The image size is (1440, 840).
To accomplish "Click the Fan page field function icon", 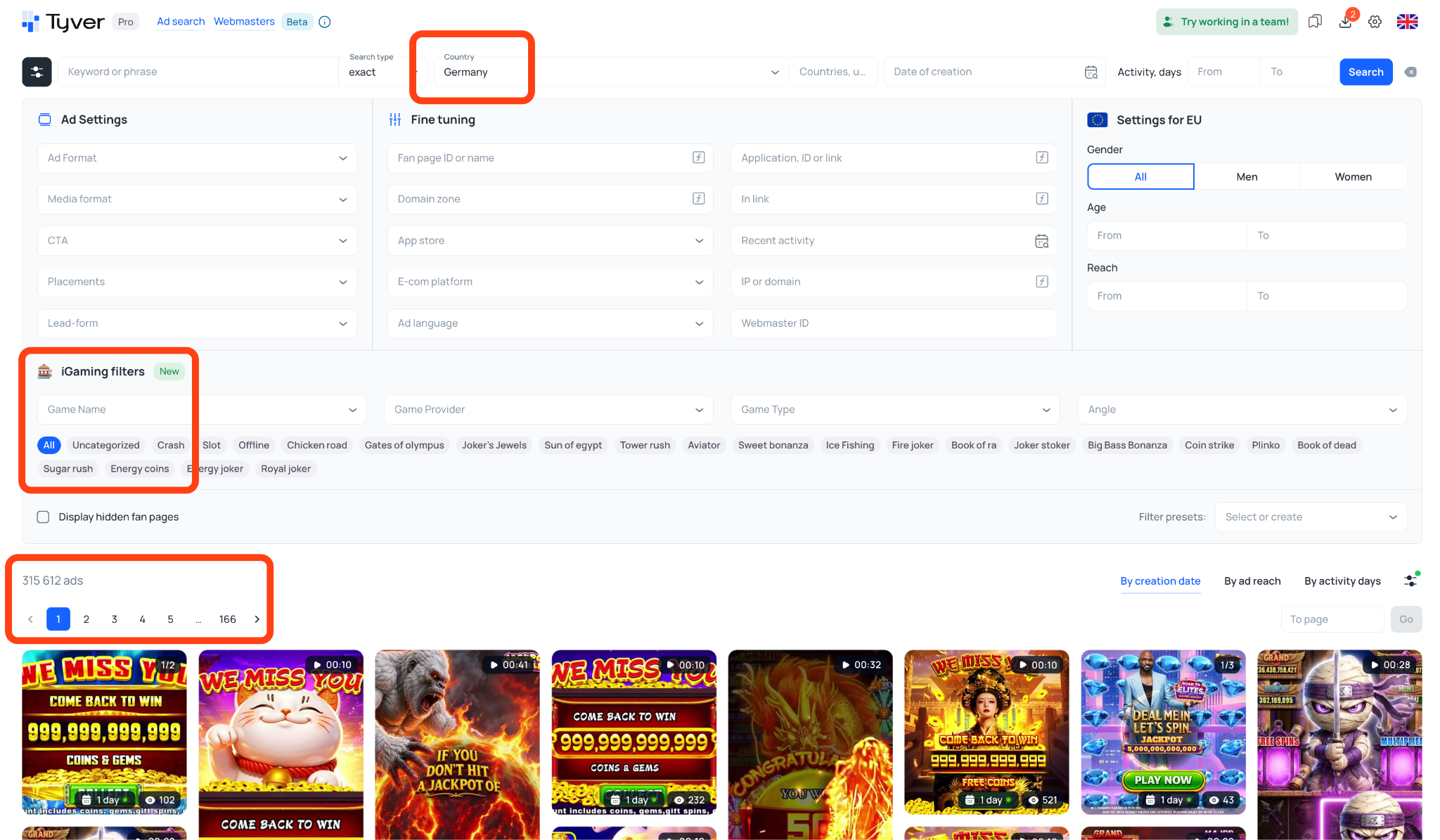I will [x=698, y=157].
